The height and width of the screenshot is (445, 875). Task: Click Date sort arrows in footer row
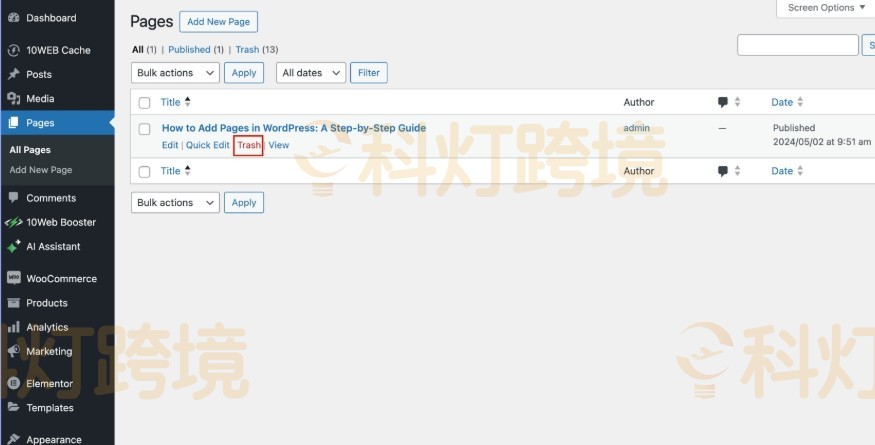pos(800,171)
